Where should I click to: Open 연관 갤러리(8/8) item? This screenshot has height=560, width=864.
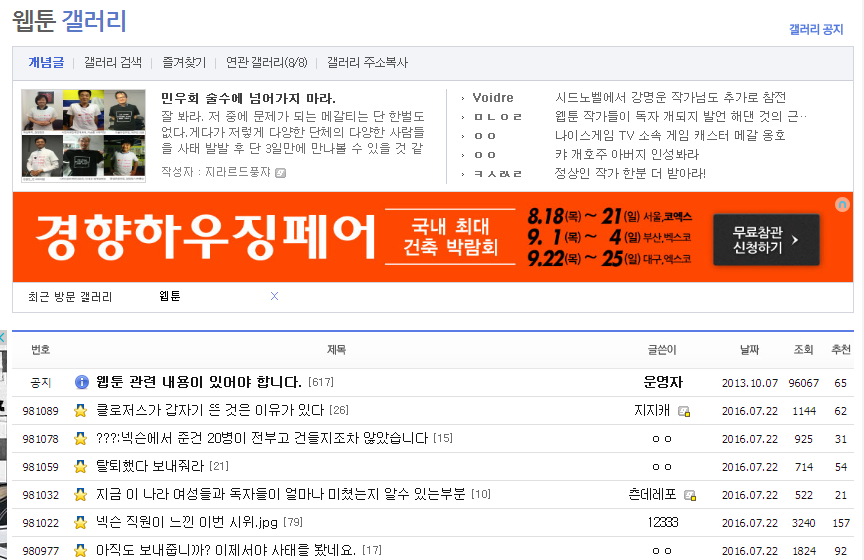pos(267,63)
